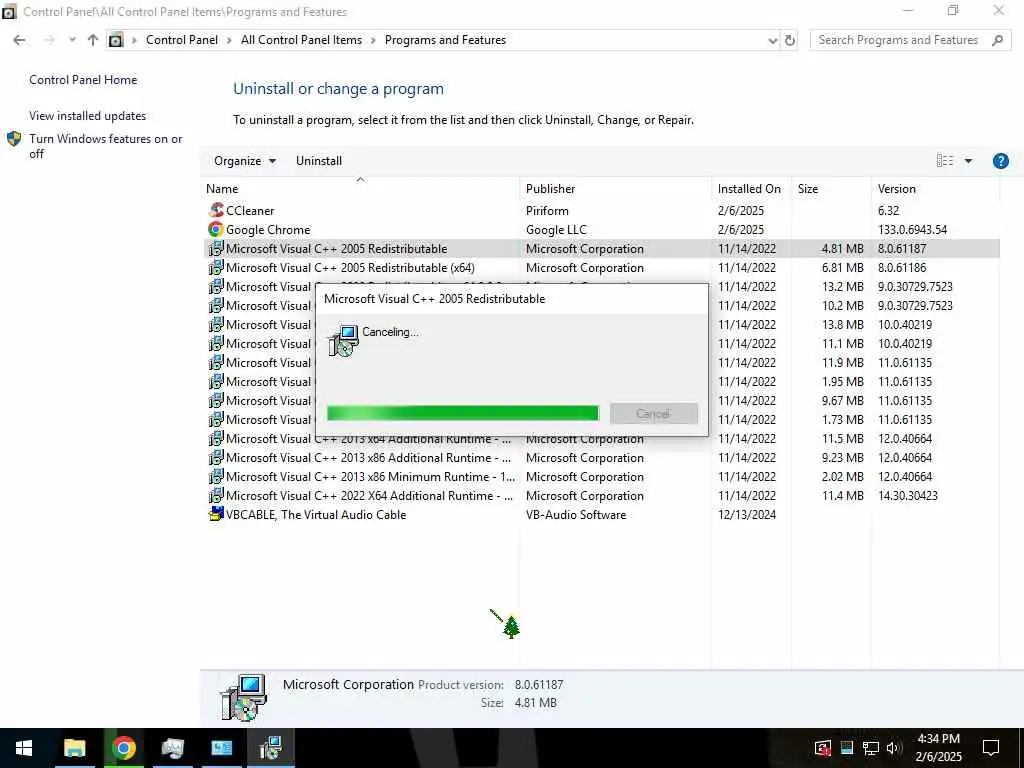Click version 133.0.6943.54
This screenshot has height=768, width=1024.
(912, 229)
